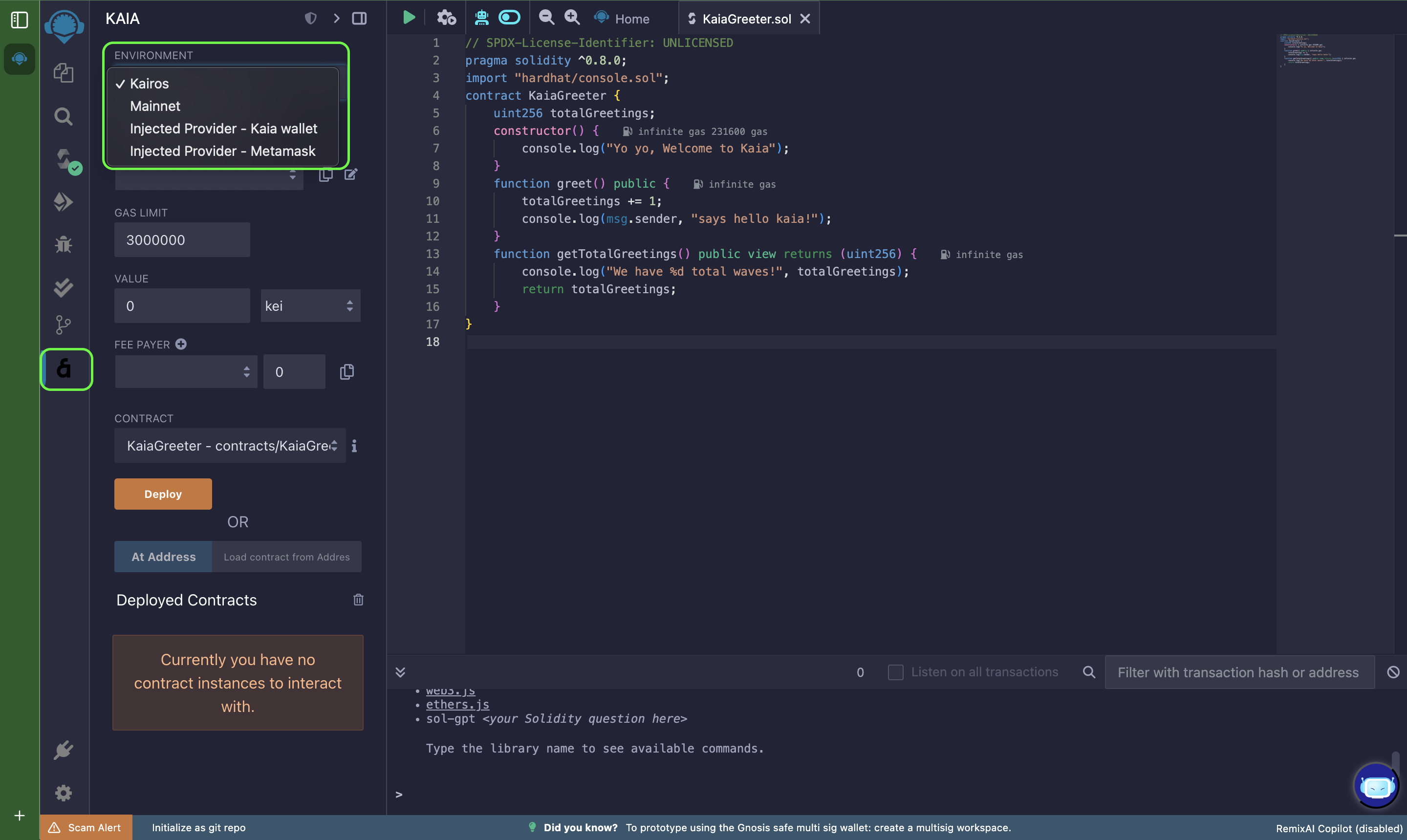The height and width of the screenshot is (840, 1407).
Task: Open Deploy & Run Transactions ethereum icon
Action: 64,202
